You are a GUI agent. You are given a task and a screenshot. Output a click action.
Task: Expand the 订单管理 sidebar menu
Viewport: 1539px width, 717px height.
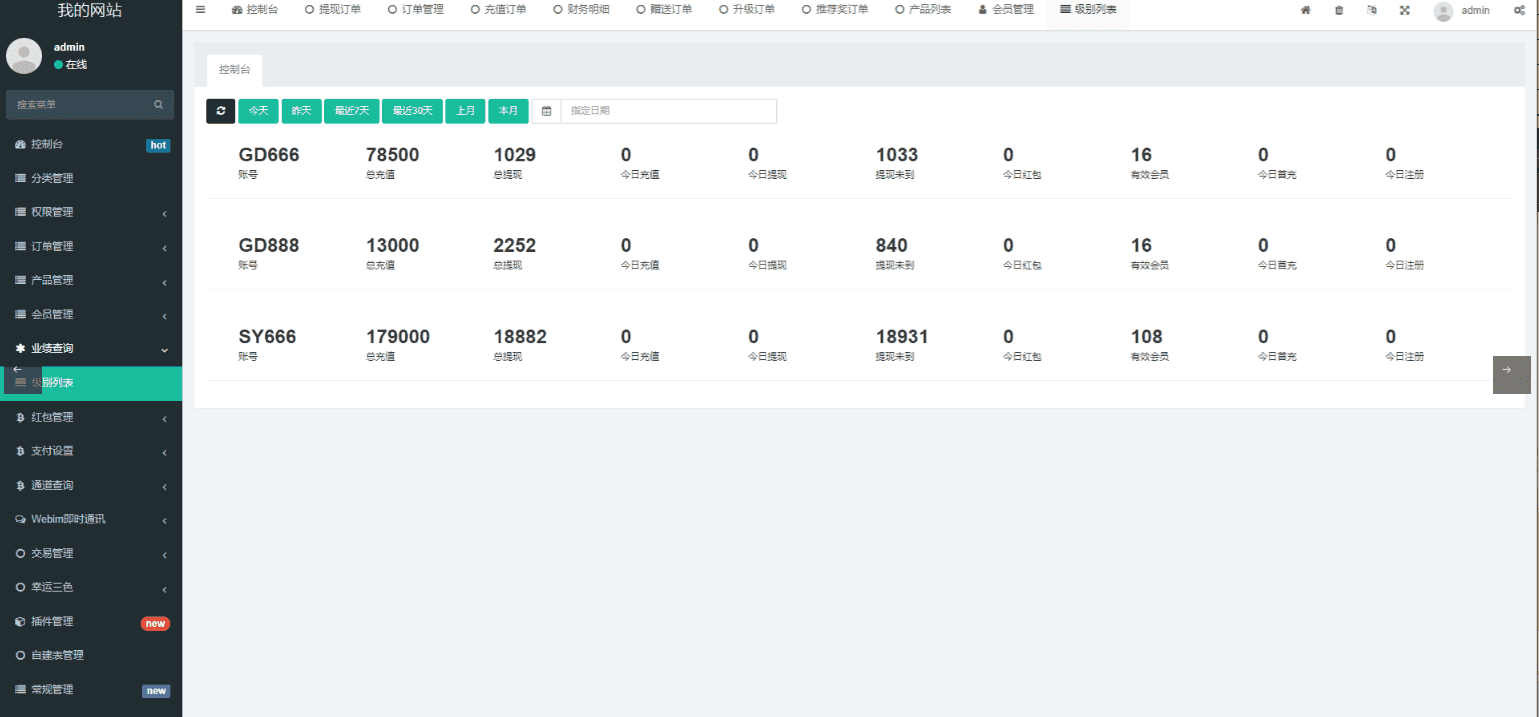pos(90,246)
